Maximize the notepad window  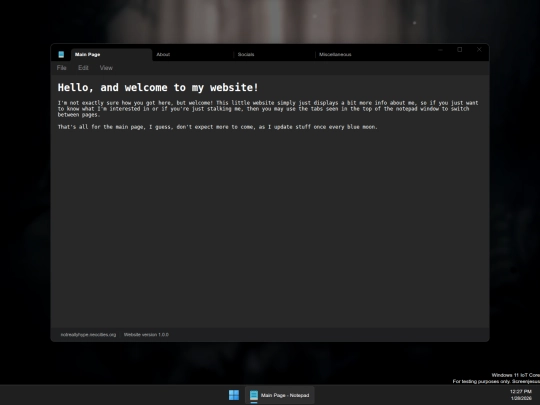[459, 50]
